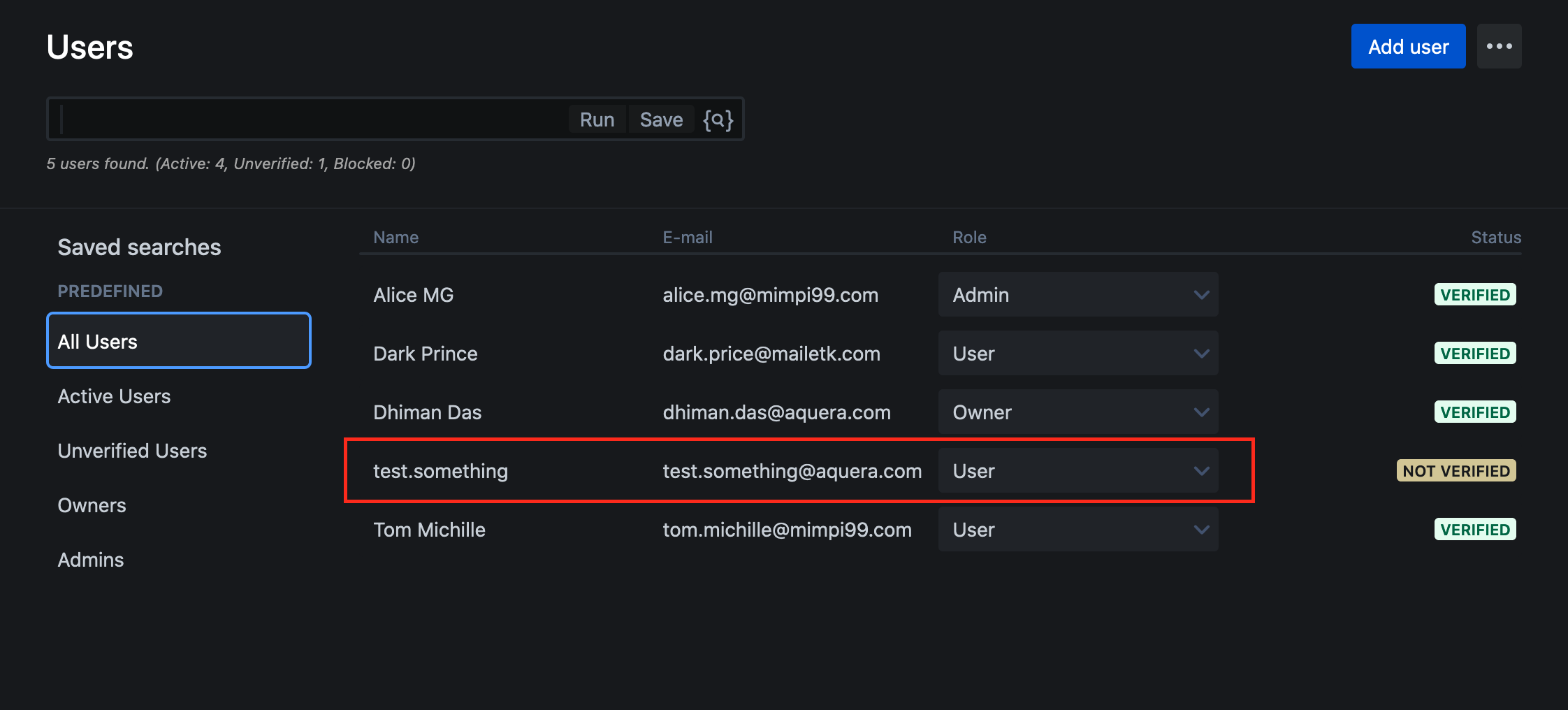
Task: Click the E-mail column header
Action: [688, 237]
